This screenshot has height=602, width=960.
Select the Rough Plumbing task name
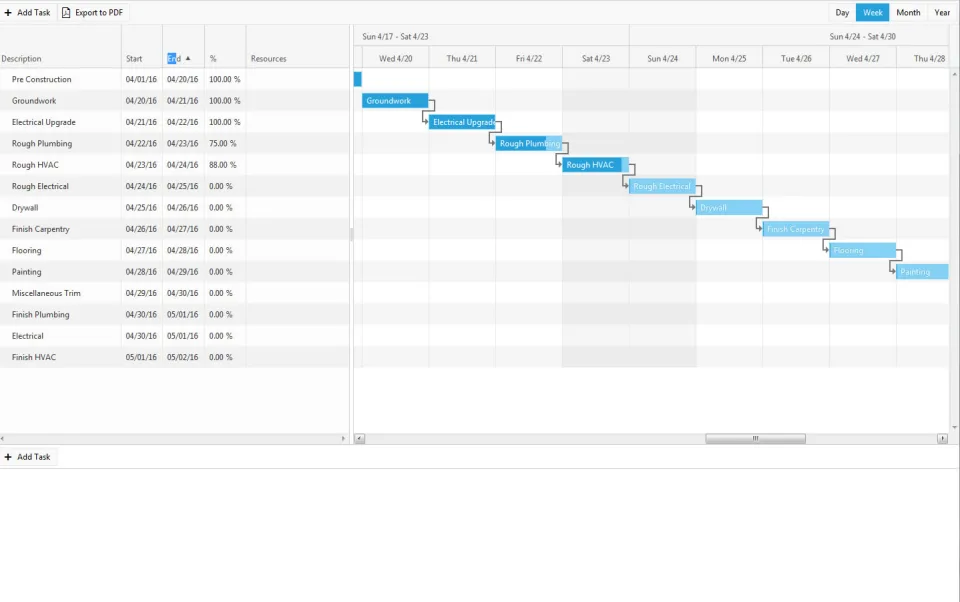(42, 143)
